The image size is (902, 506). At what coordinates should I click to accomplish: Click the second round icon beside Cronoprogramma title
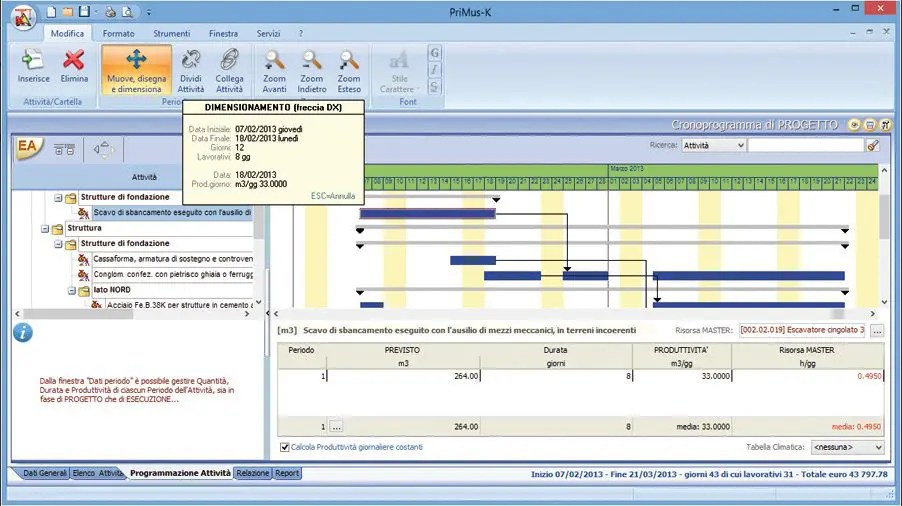coord(870,125)
